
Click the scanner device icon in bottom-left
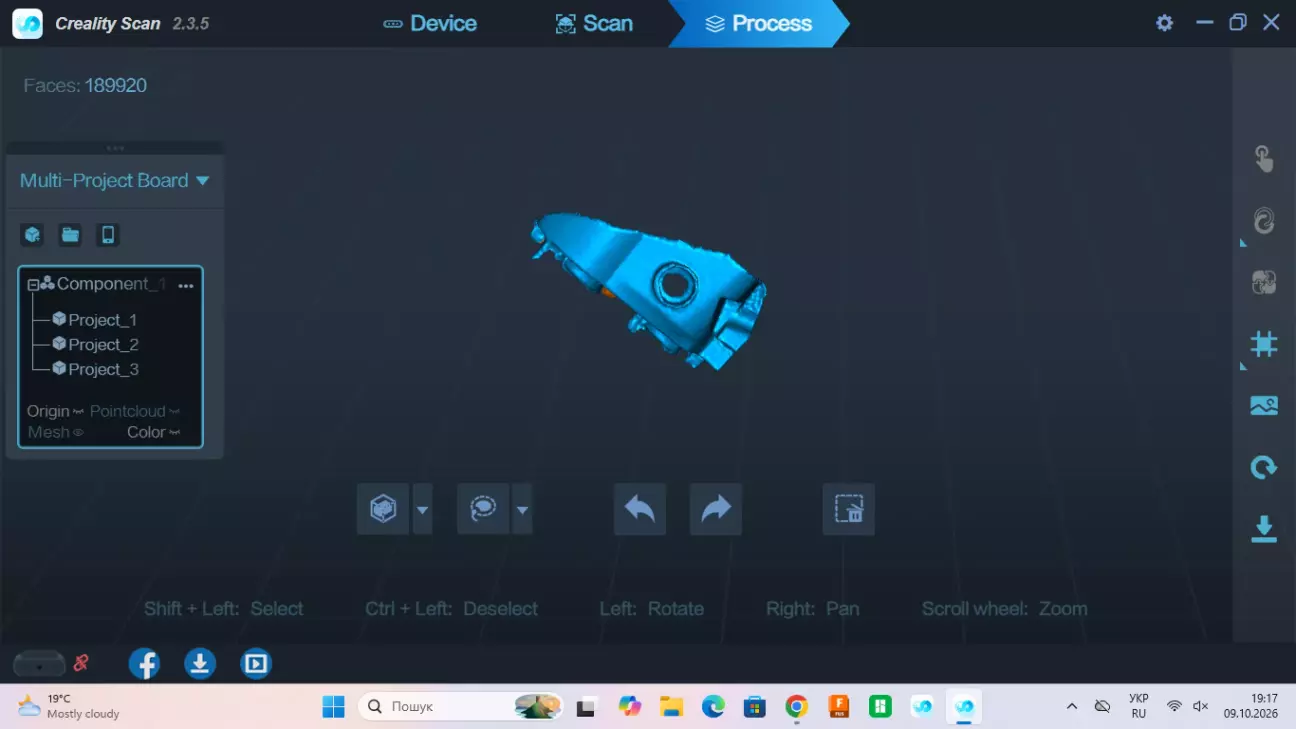[x=39, y=663]
